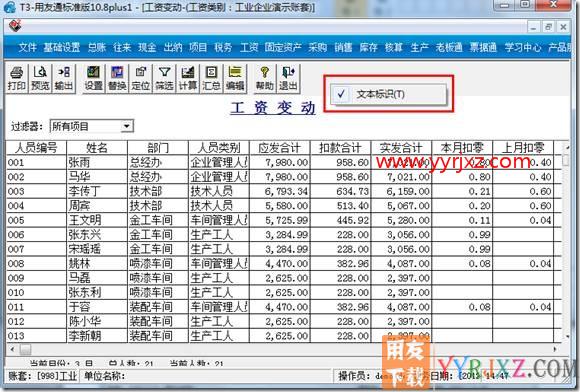Open the 基础设置 menu
Screen dimensions: 580x392
click(x=62, y=47)
